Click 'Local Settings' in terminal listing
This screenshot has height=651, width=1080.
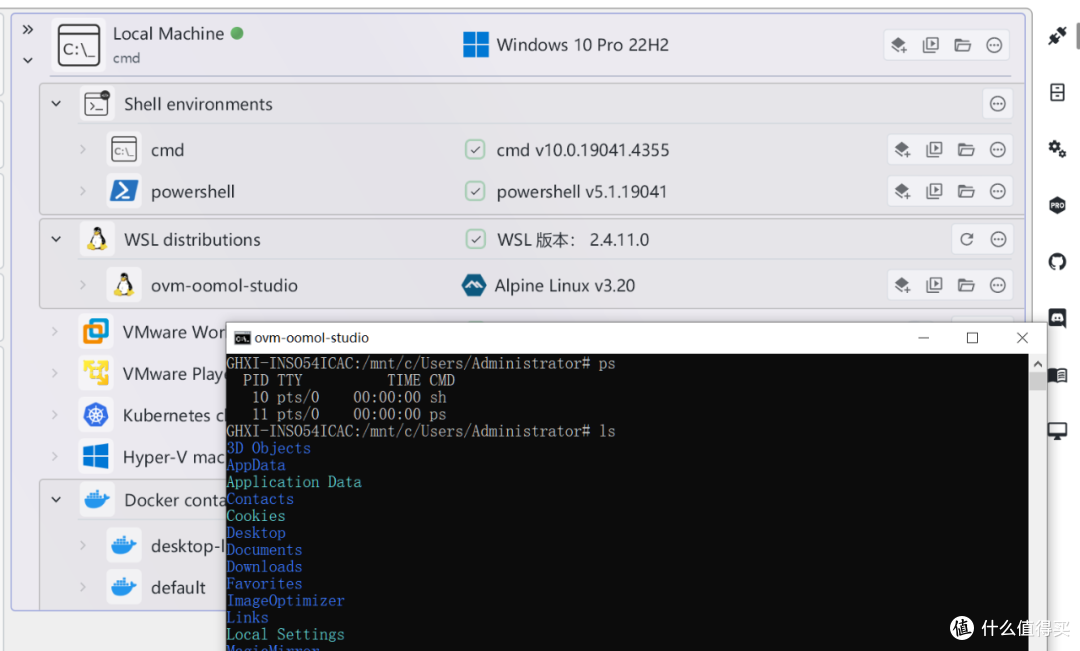pos(286,634)
